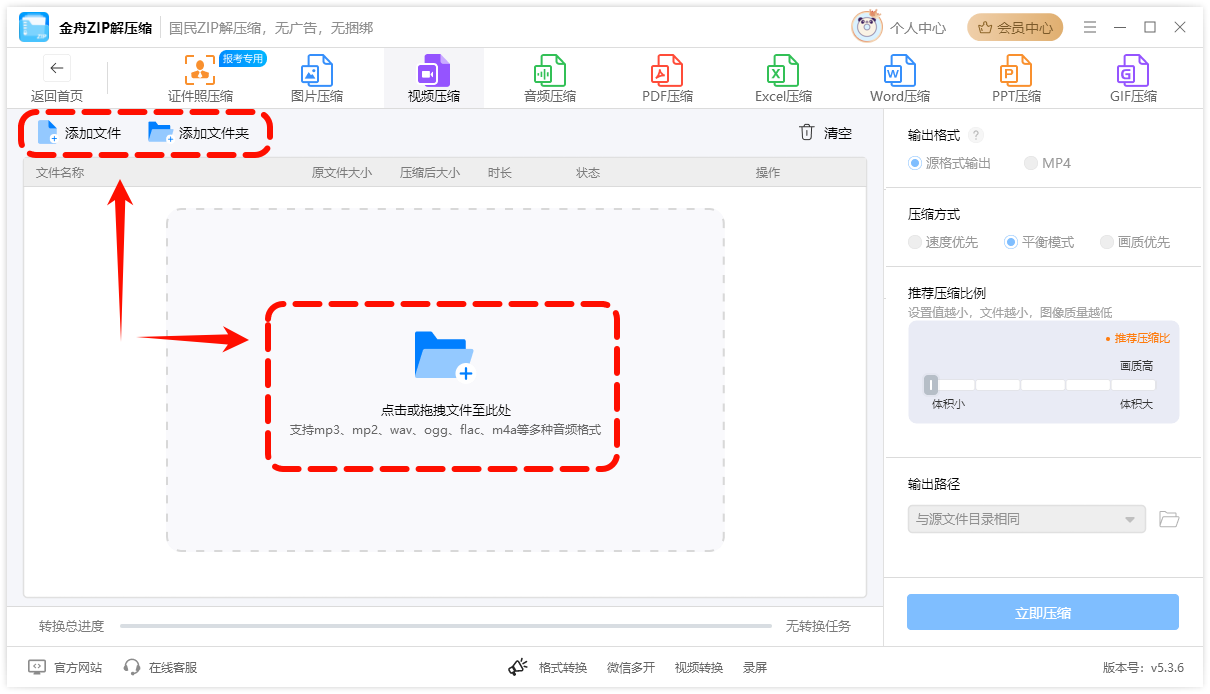Click the 状态 column header
This screenshot has width=1210, height=694.
click(588, 173)
